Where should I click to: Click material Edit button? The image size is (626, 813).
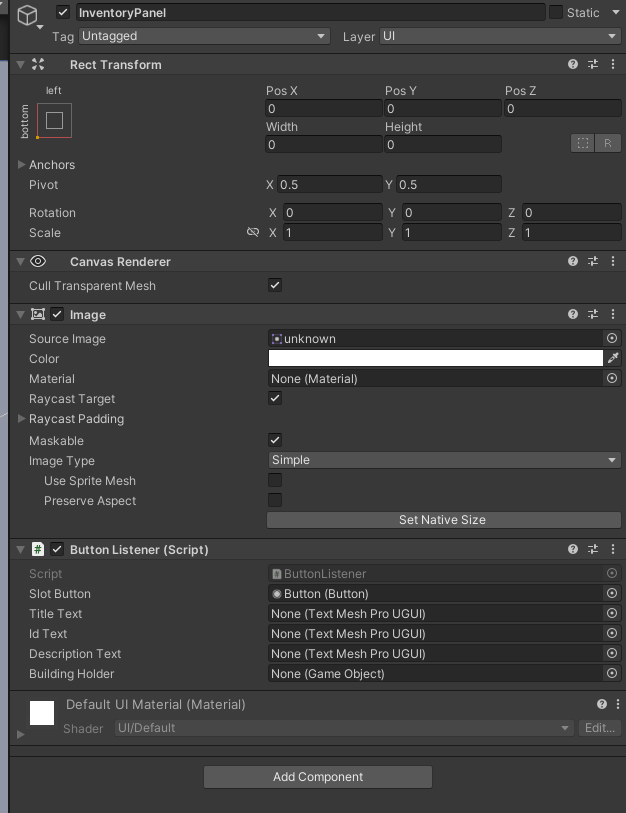600,728
